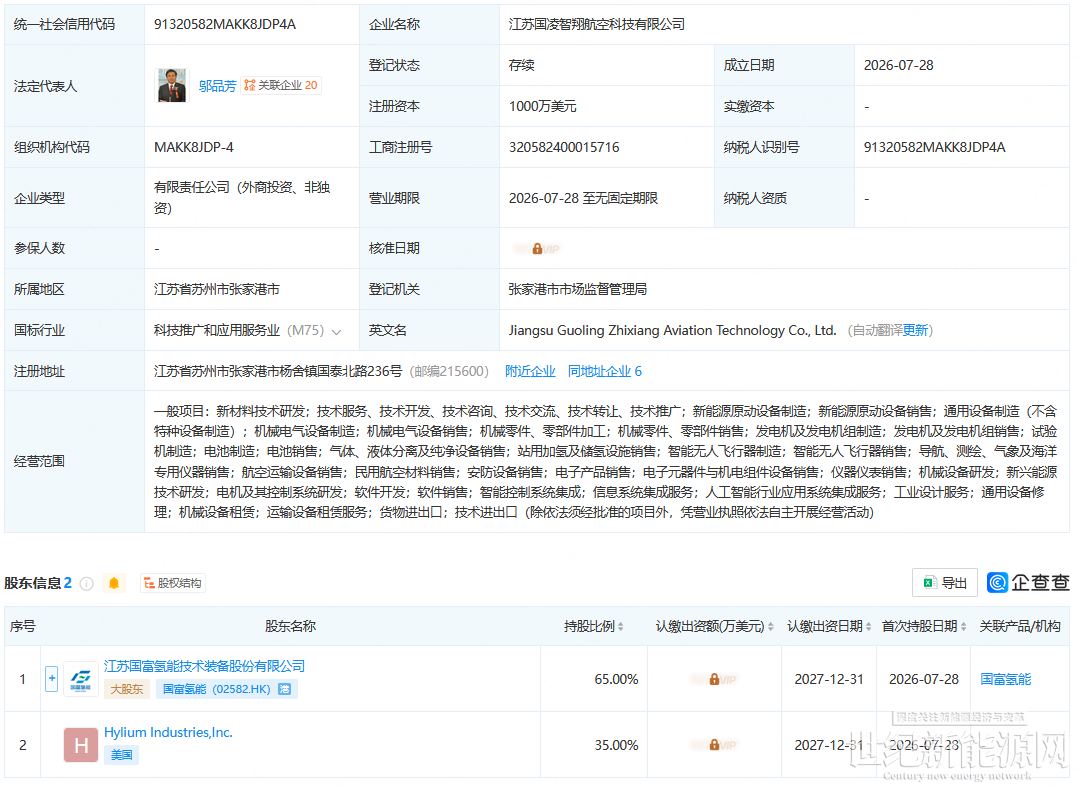Click 张家港市市场监督管理局 text
Viewport: 1077px width, 786px height.
click(578, 289)
